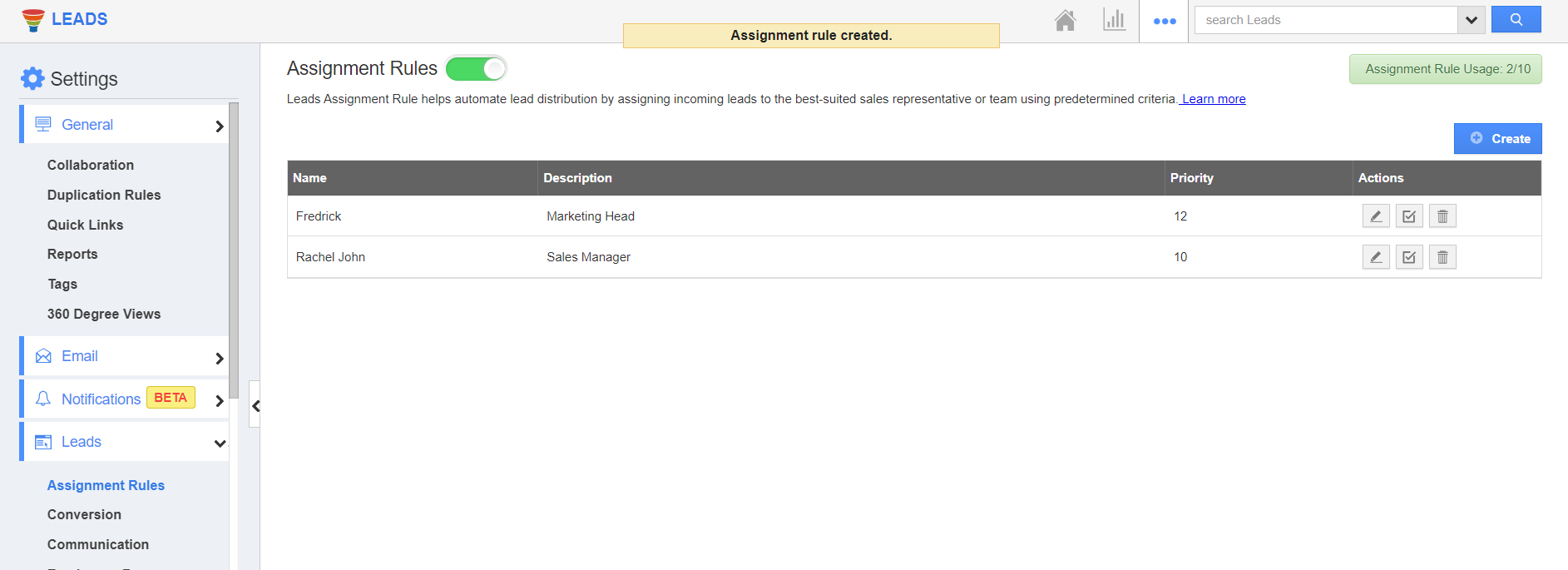Create a new assignment rule
Viewport: 1568px width, 570px height.
pyautogui.click(x=1497, y=139)
